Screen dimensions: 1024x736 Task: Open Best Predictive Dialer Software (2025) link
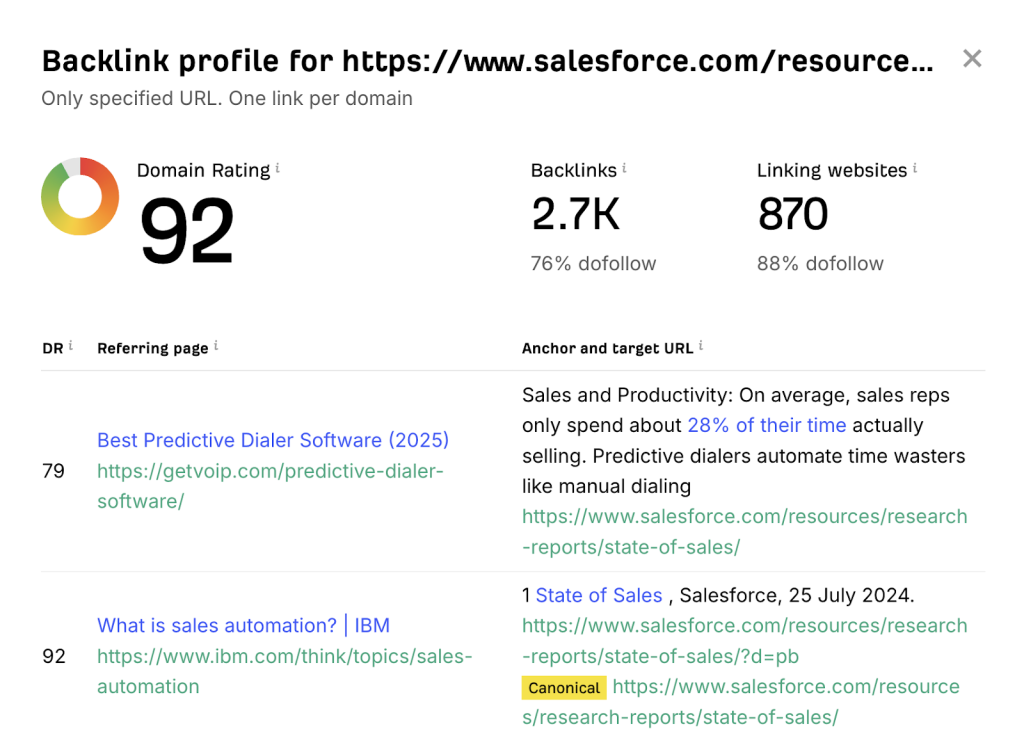273,440
